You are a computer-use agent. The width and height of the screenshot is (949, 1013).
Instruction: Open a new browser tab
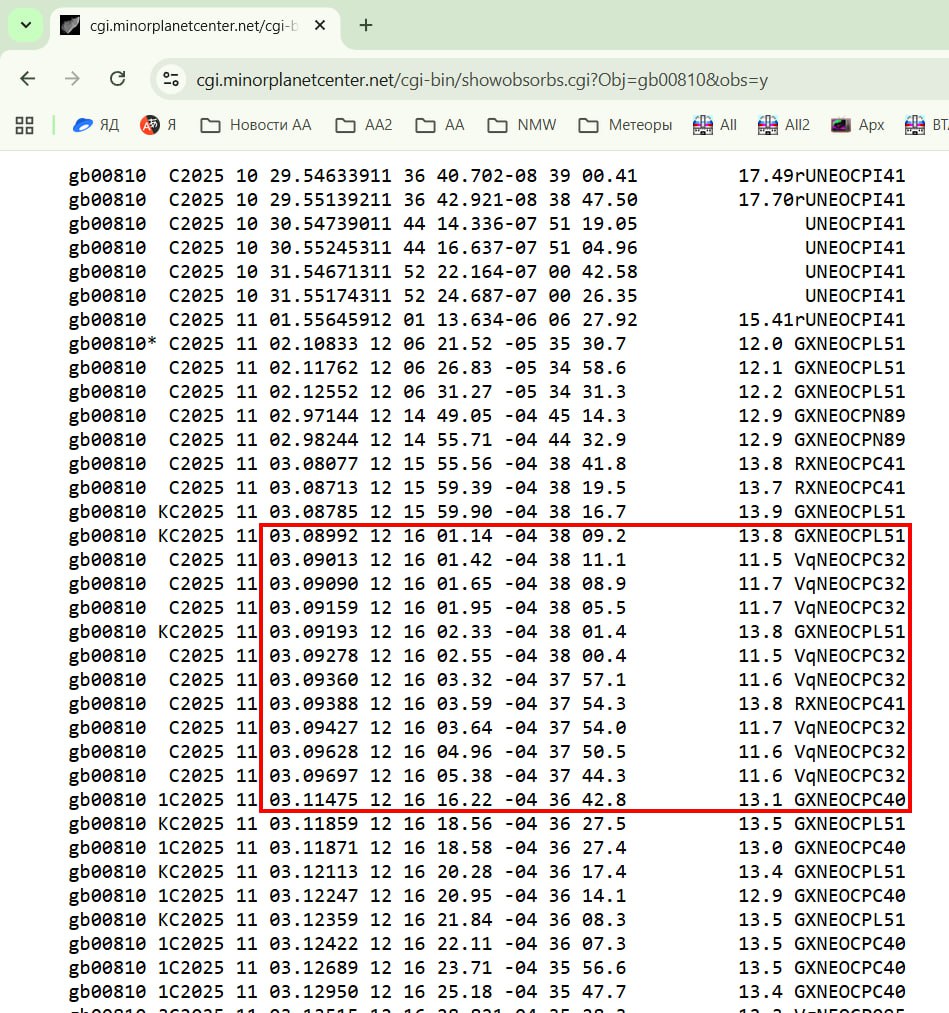(x=366, y=25)
